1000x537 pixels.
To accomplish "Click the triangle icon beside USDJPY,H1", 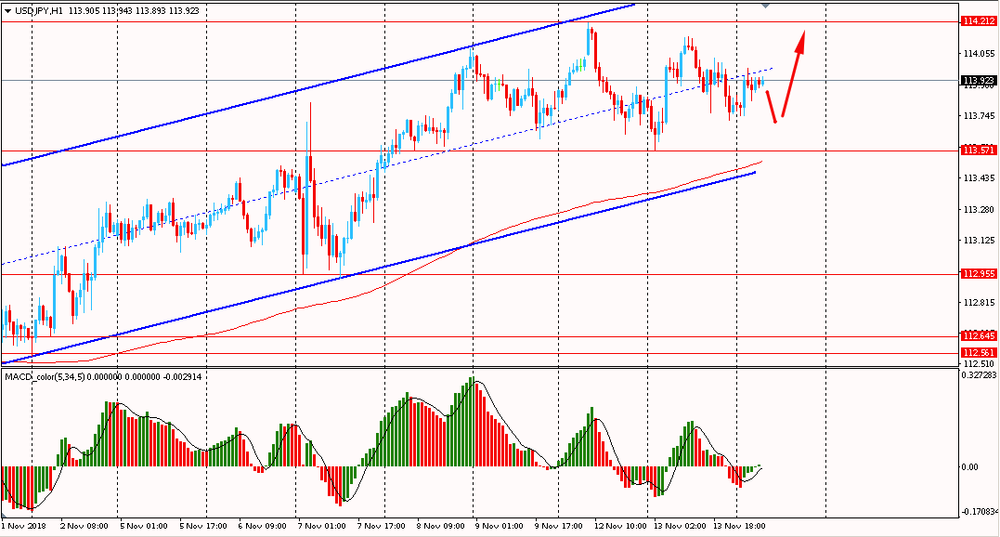I will point(8,11).
